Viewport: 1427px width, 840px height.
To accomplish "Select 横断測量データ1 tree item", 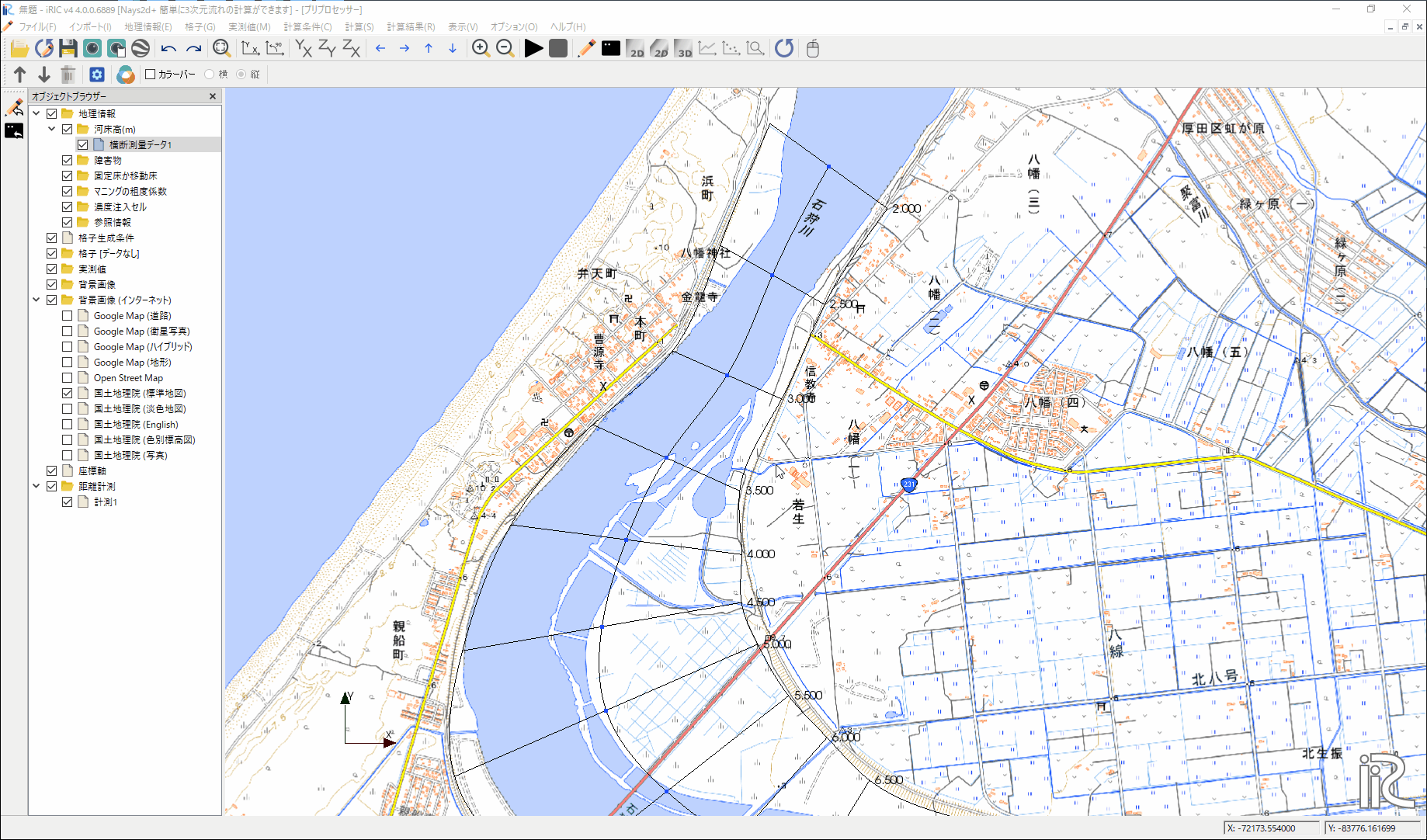I will pos(141,144).
